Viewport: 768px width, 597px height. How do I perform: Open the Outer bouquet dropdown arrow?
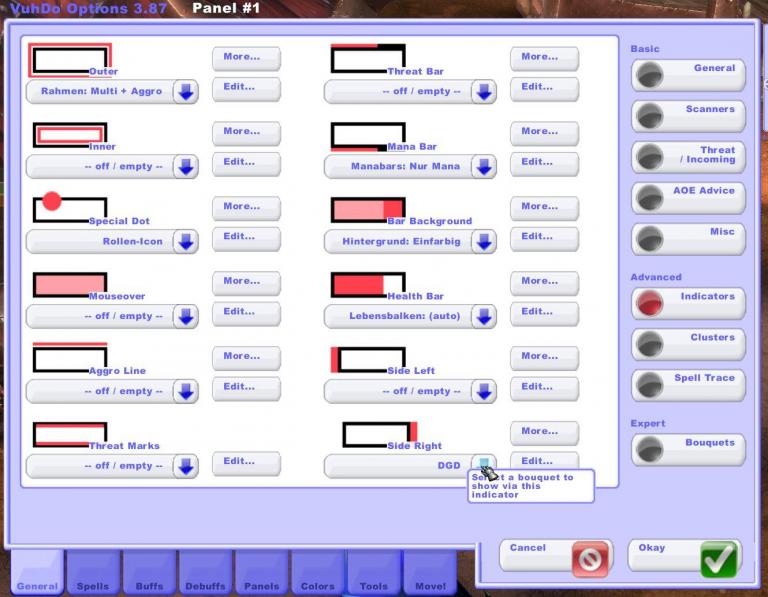click(186, 92)
